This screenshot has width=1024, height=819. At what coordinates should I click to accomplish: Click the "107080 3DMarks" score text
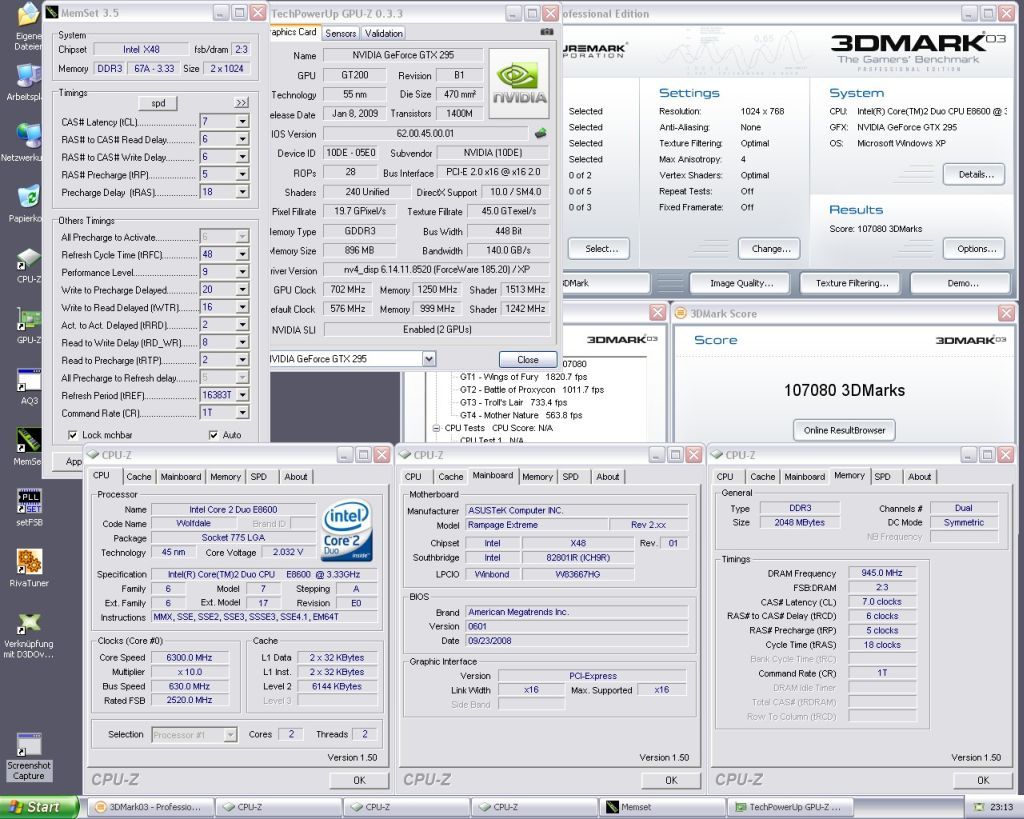click(844, 391)
